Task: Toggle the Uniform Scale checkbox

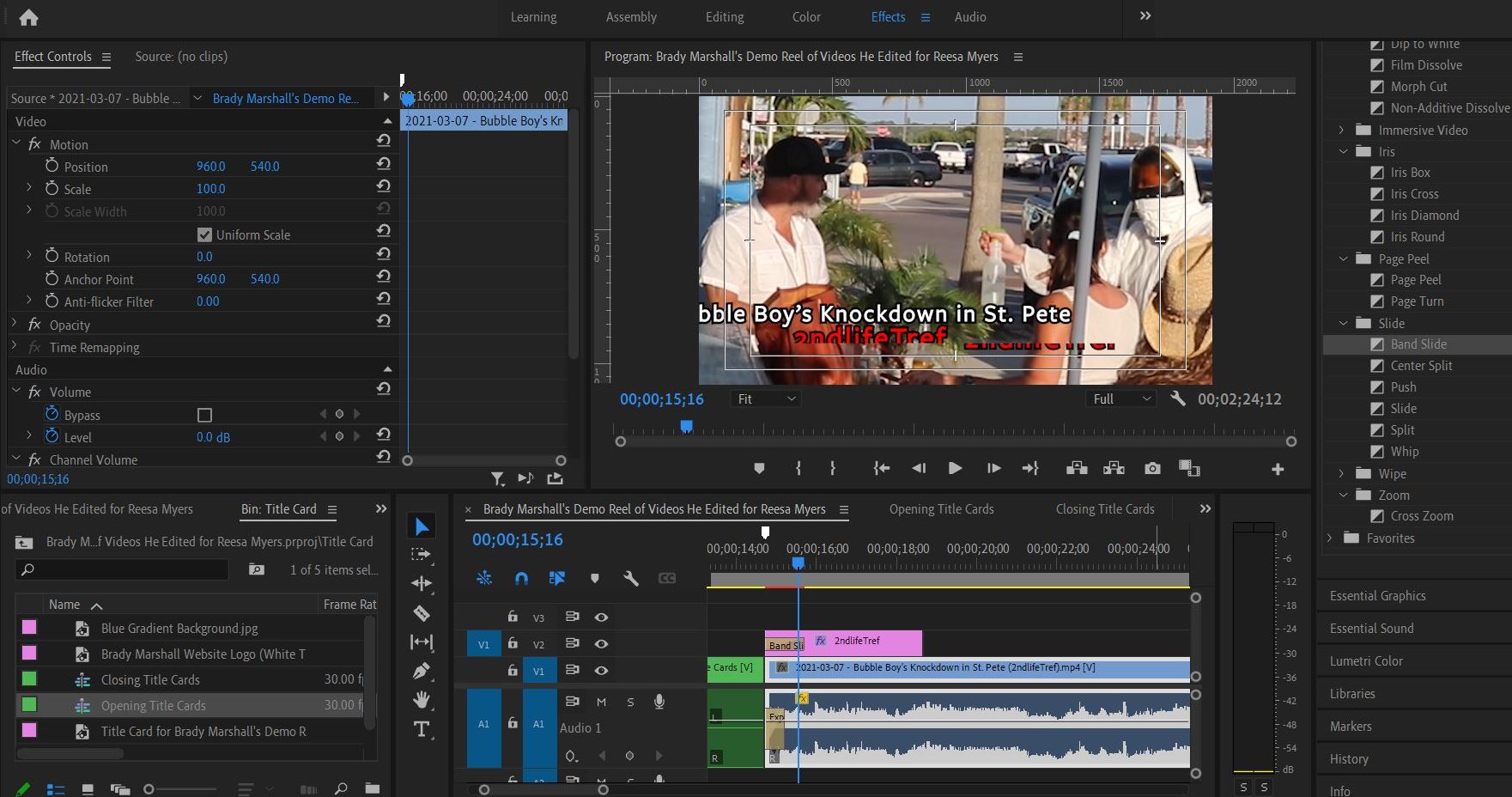Action: point(204,234)
